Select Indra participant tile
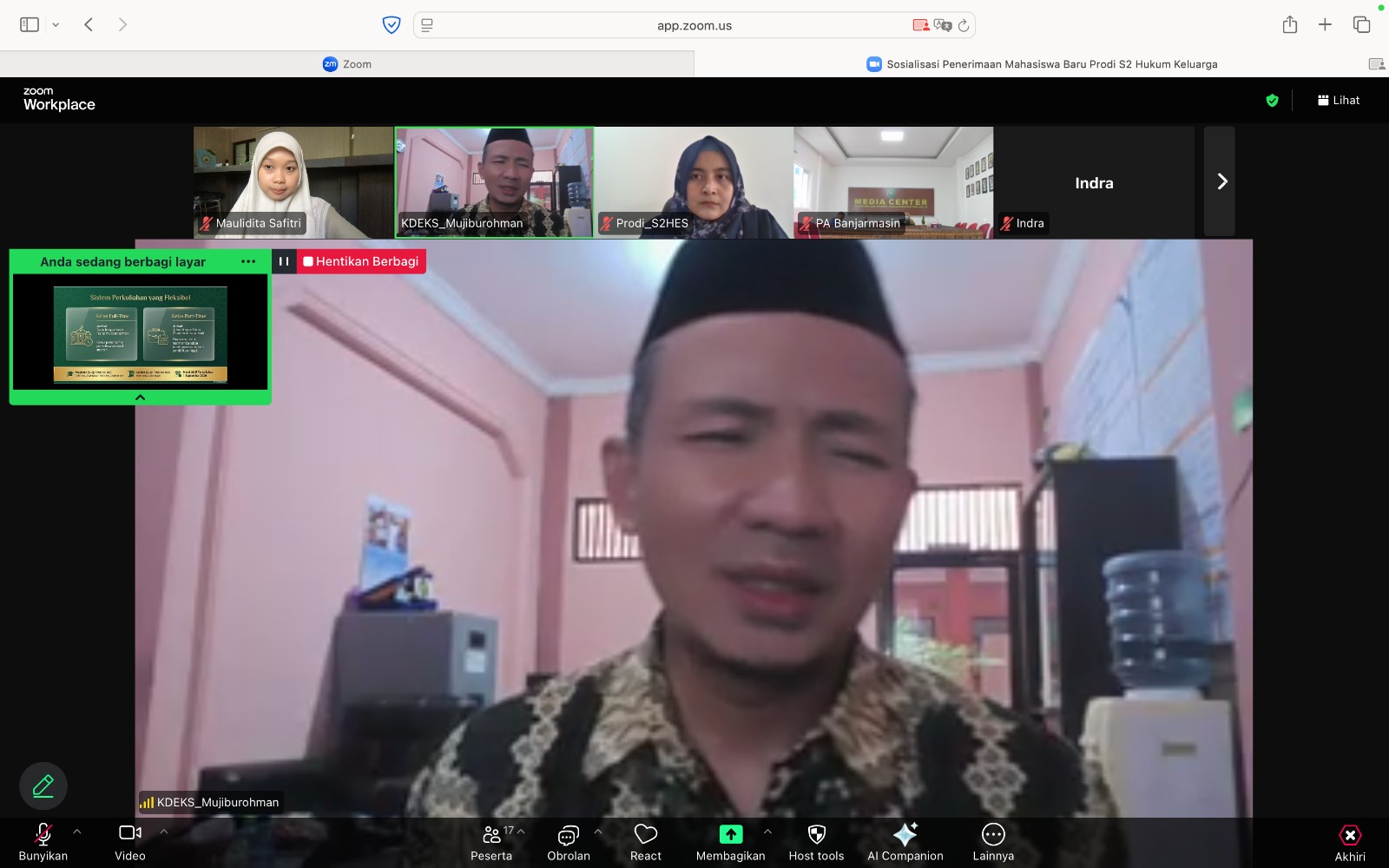 click(1094, 182)
